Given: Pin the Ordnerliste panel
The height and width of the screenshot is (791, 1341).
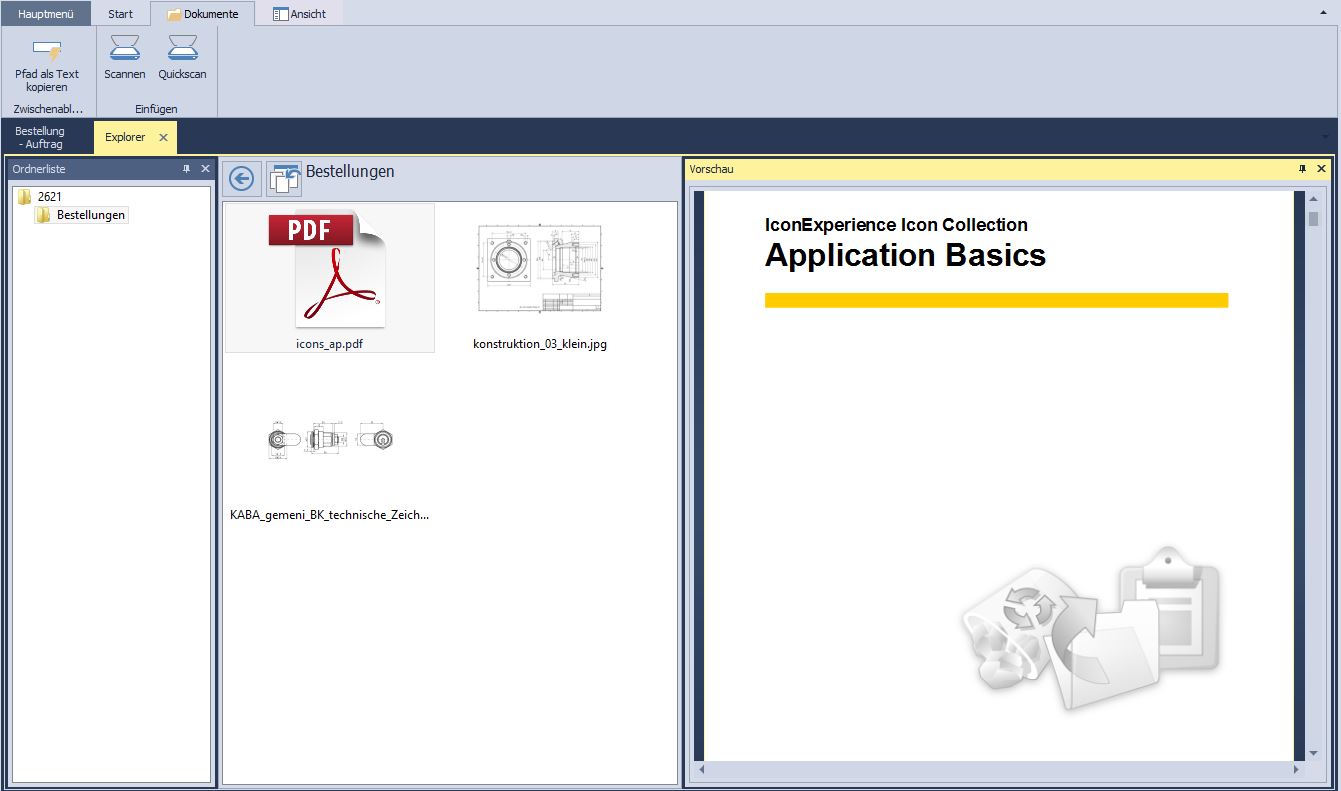Looking at the screenshot, I should (x=186, y=169).
